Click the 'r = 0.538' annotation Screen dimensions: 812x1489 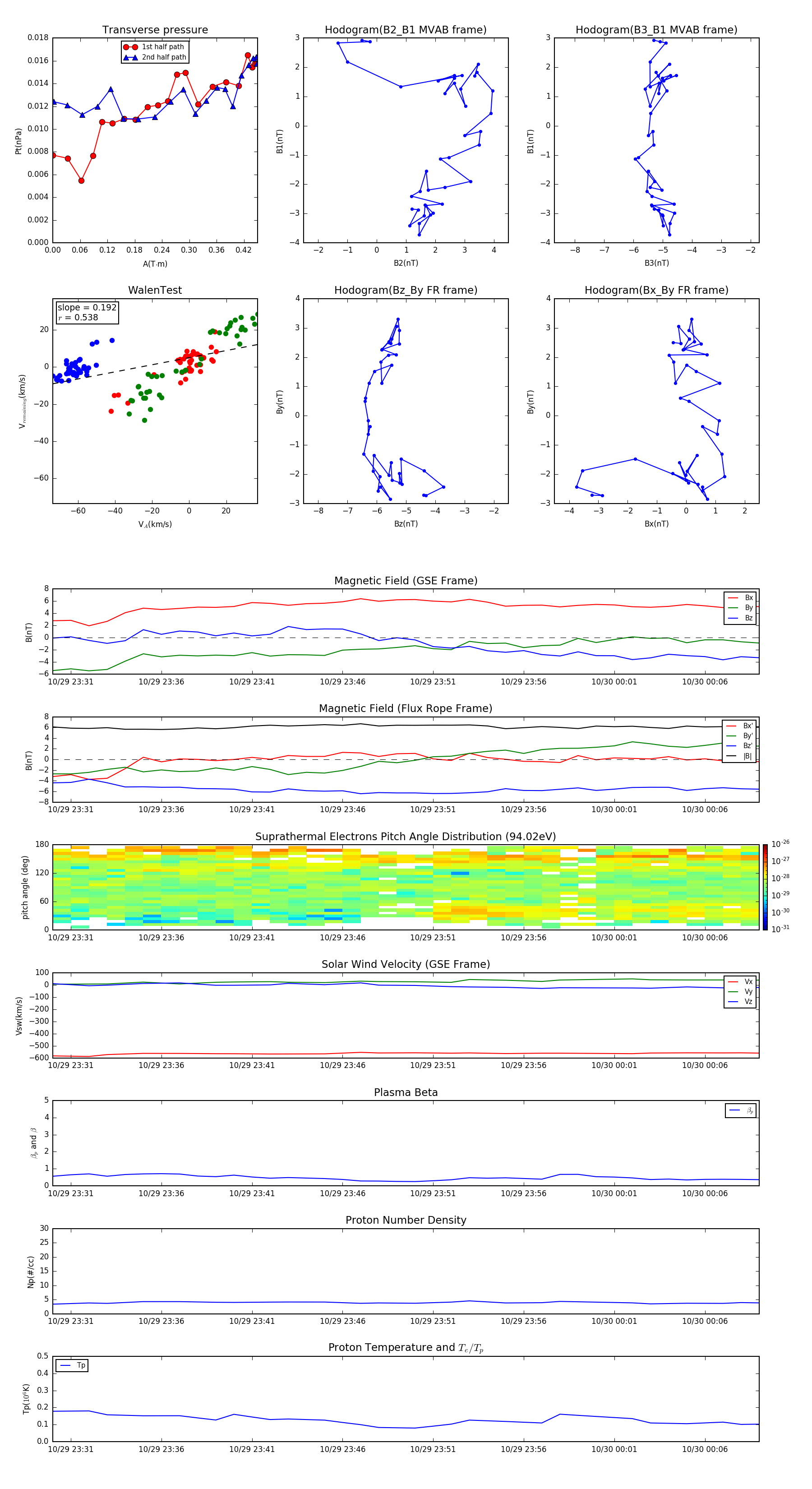78,317
